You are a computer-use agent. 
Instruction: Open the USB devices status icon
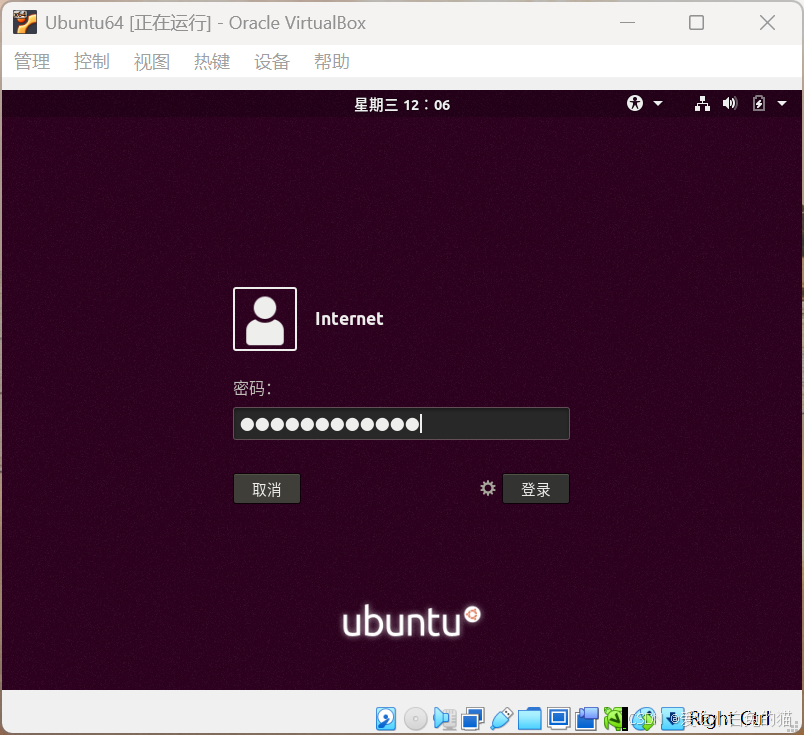(x=501, y=719)
